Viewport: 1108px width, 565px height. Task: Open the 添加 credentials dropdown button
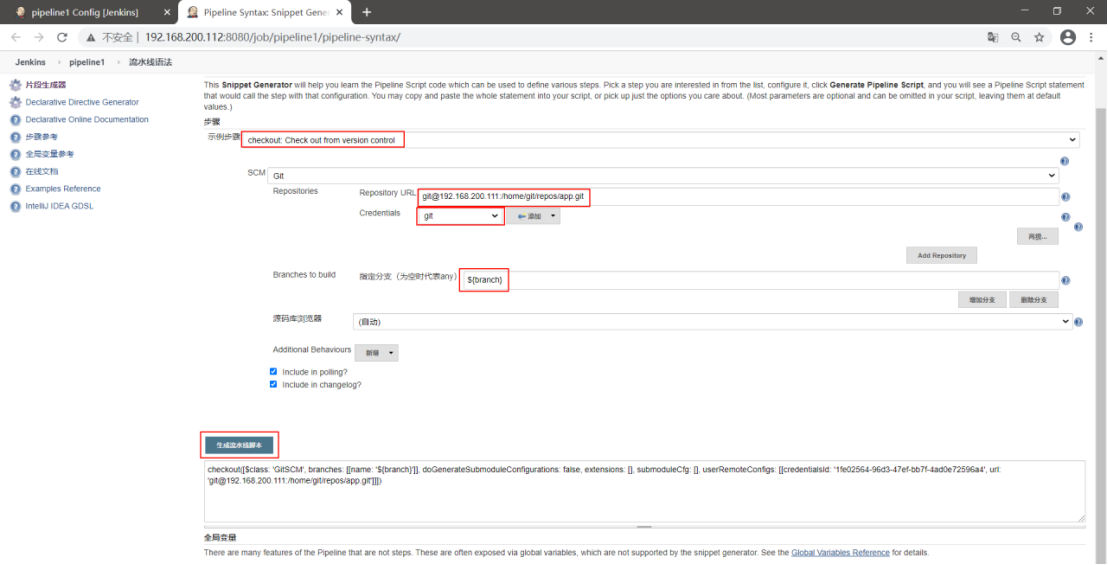tap(534, 217)
